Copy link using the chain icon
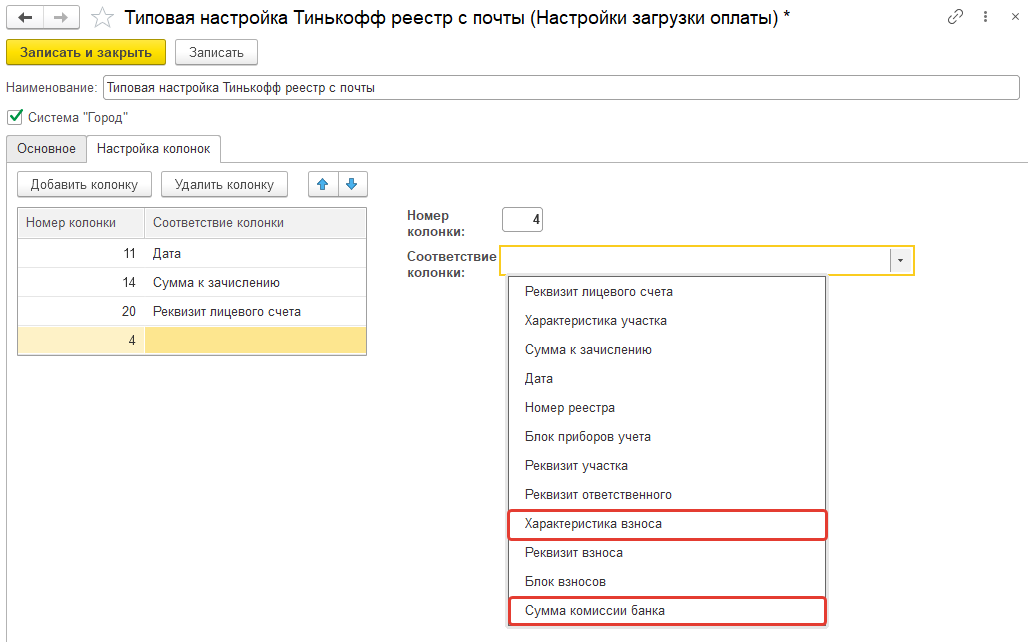 click(955, 17)
